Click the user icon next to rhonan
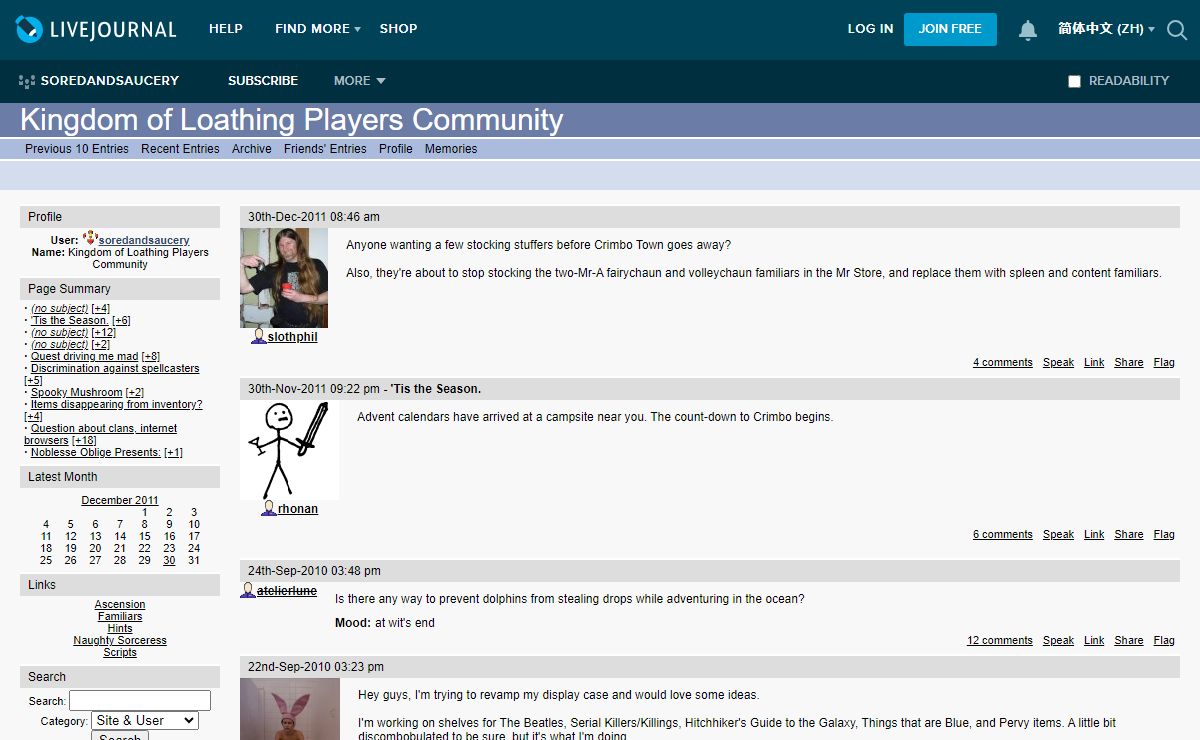 (x=269, y=509)
